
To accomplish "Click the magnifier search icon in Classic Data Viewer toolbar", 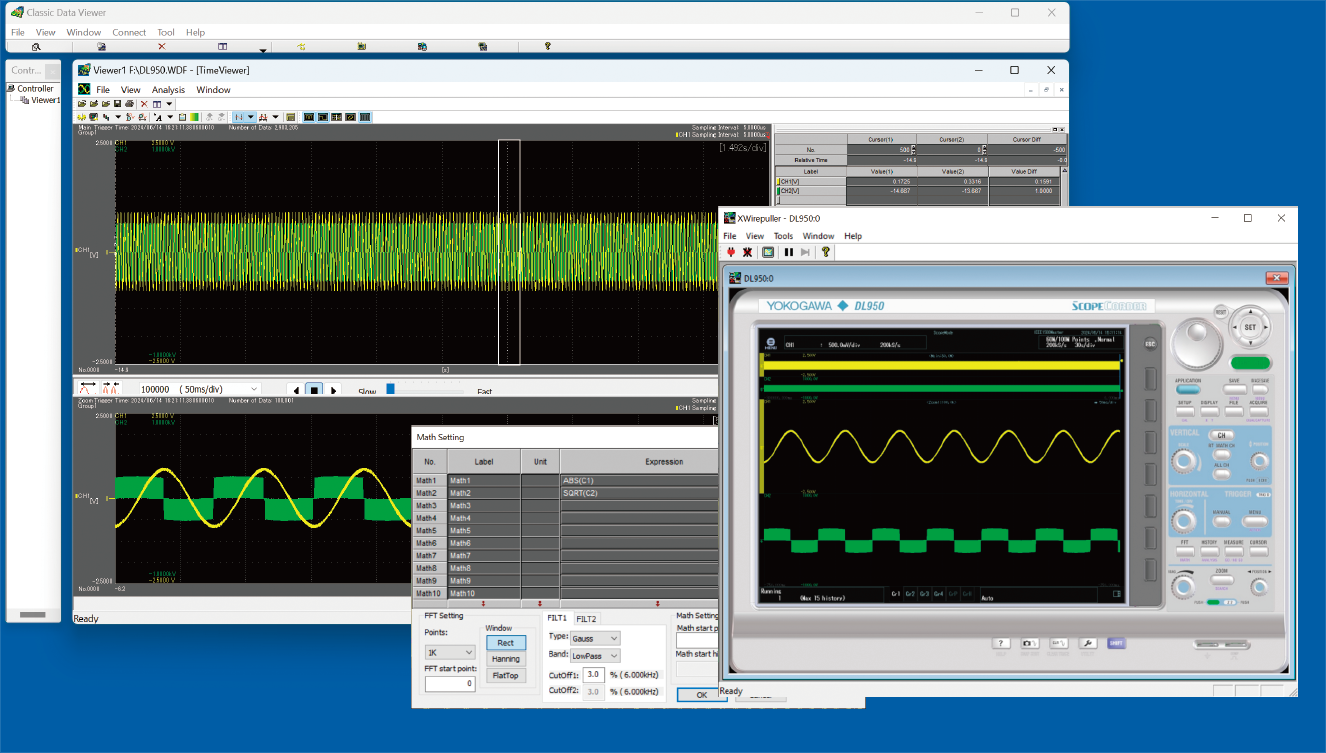I will pos(37,46).
